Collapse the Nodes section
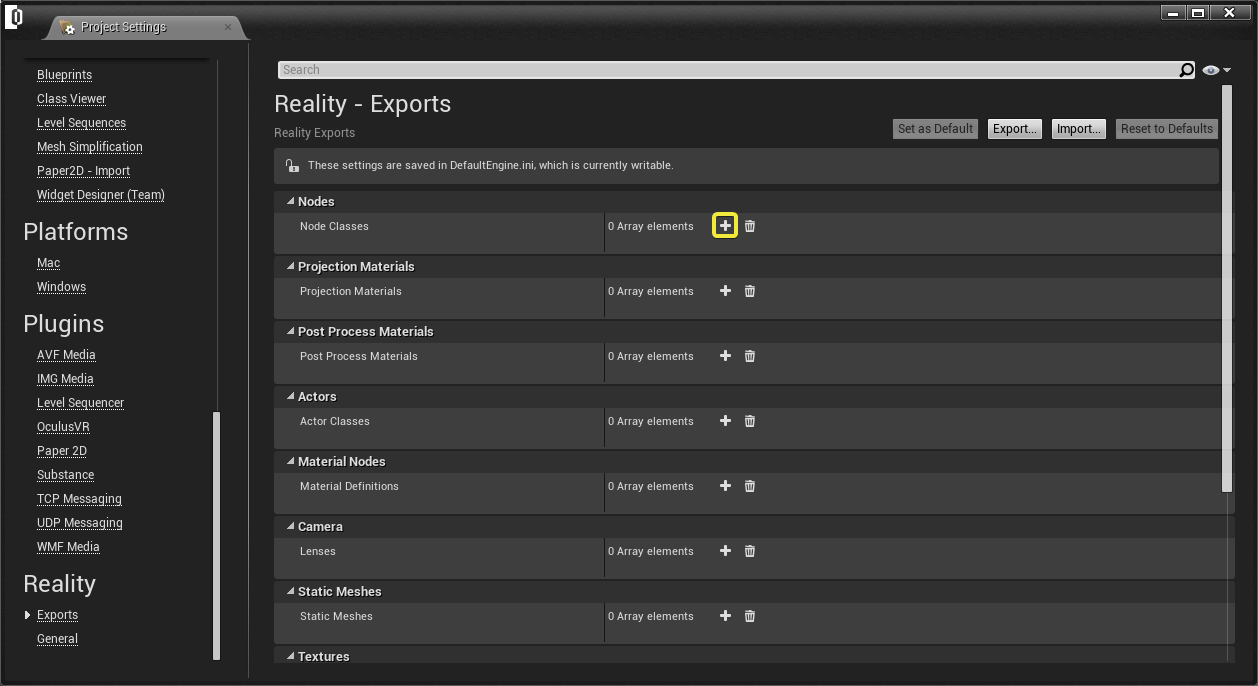Image resolution: width=1258 pixels, height=686 pixels. [x=291, y=202]
